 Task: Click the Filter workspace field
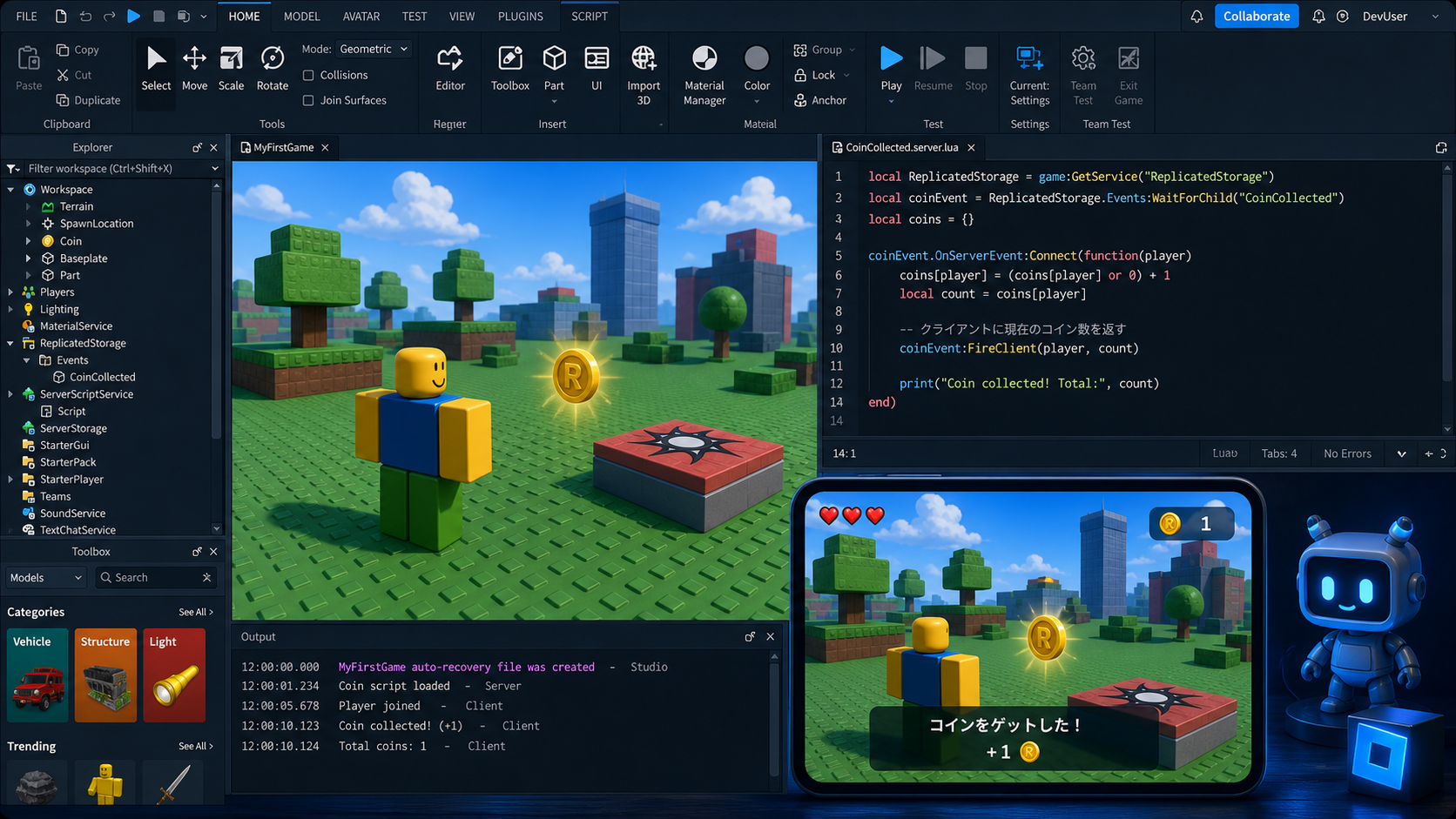[113, 169]
